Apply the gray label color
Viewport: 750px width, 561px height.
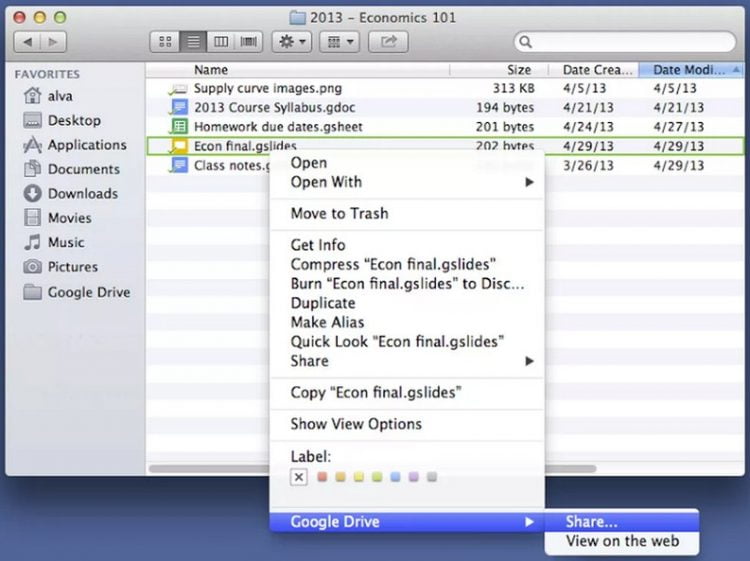coord(432,477)
